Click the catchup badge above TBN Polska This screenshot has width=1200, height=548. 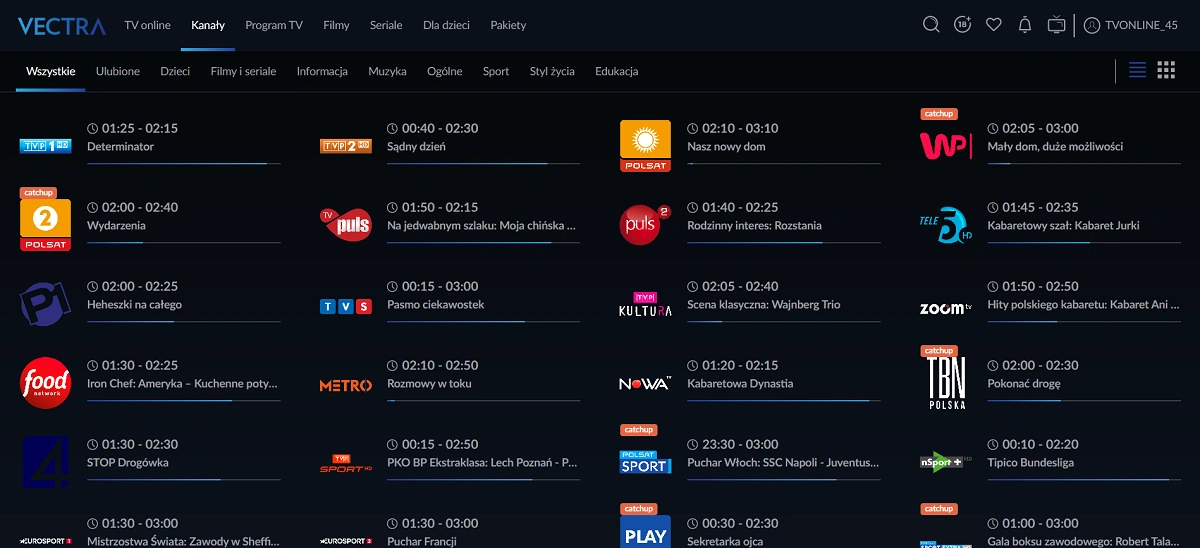939,351
